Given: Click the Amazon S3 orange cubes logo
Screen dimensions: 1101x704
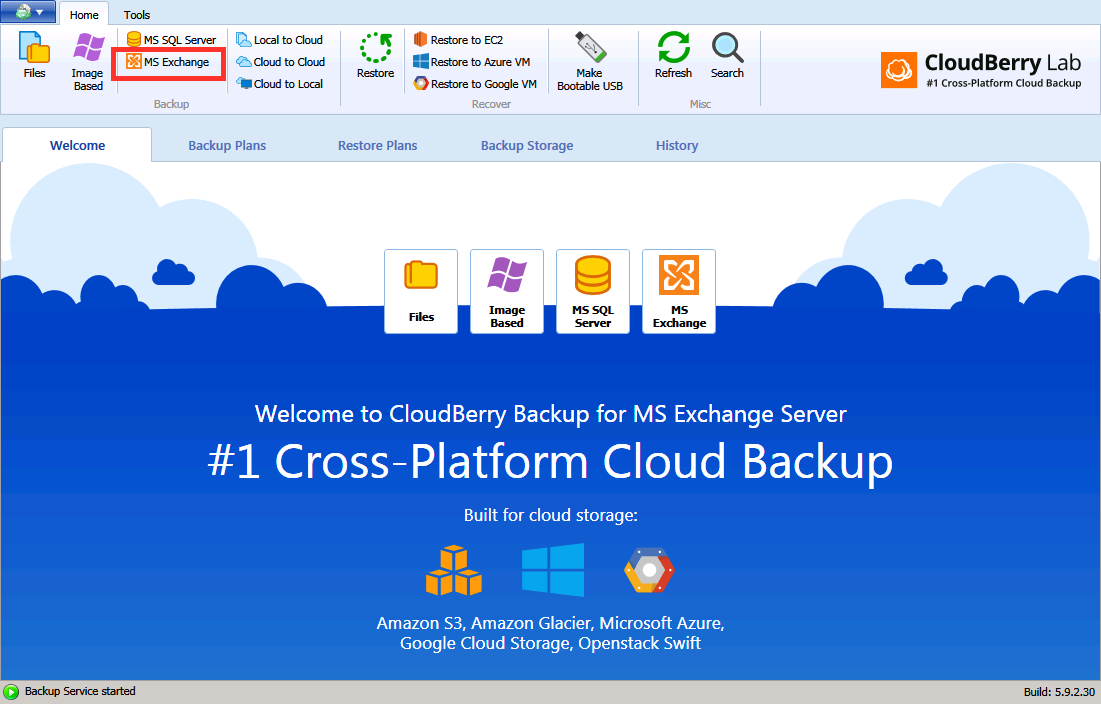Looking at the screenshot, I should pos(454,570).
